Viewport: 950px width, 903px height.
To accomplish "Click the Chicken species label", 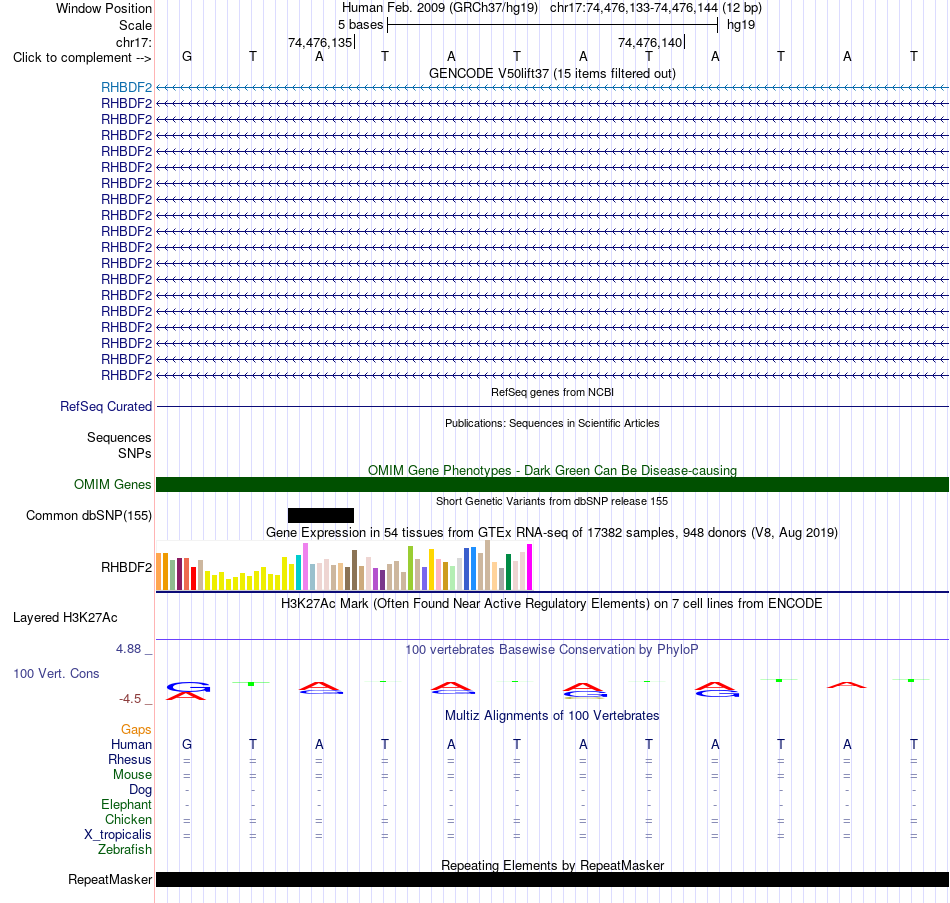I will [128, 819].
